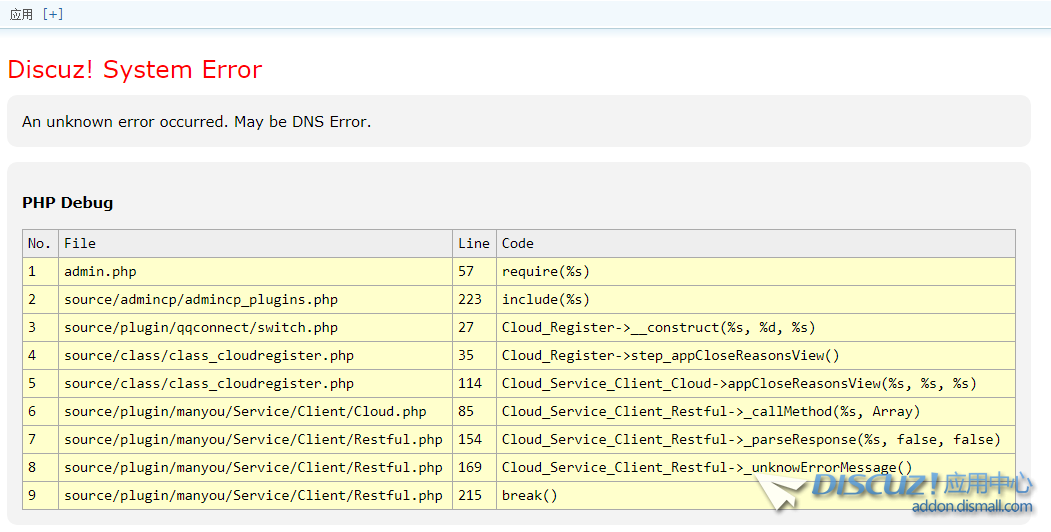Select the _callMethod(%s, Array) code cell
Viewport: 1051px width, 532px height.
[756, 411]
